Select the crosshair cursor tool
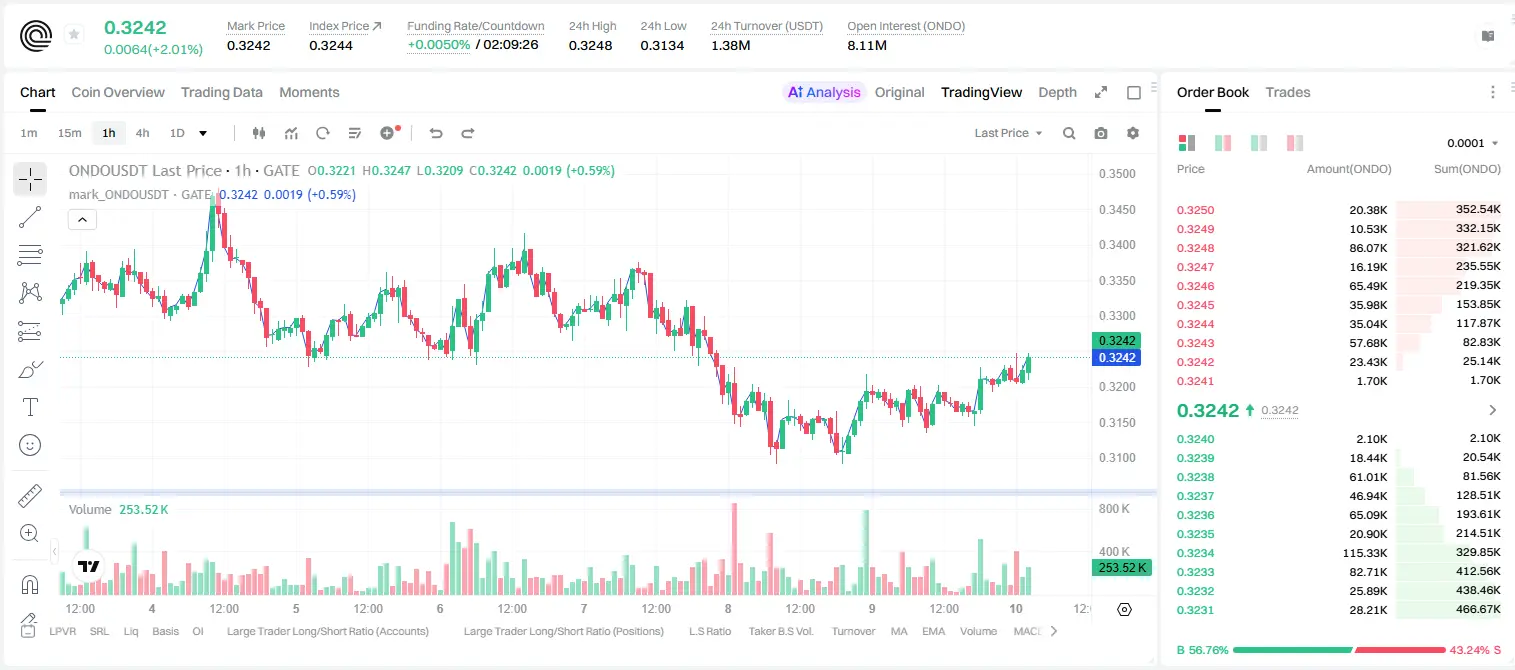Image resolution: width=1515 pixels, height=670 pixels. [x=30, y=180]
